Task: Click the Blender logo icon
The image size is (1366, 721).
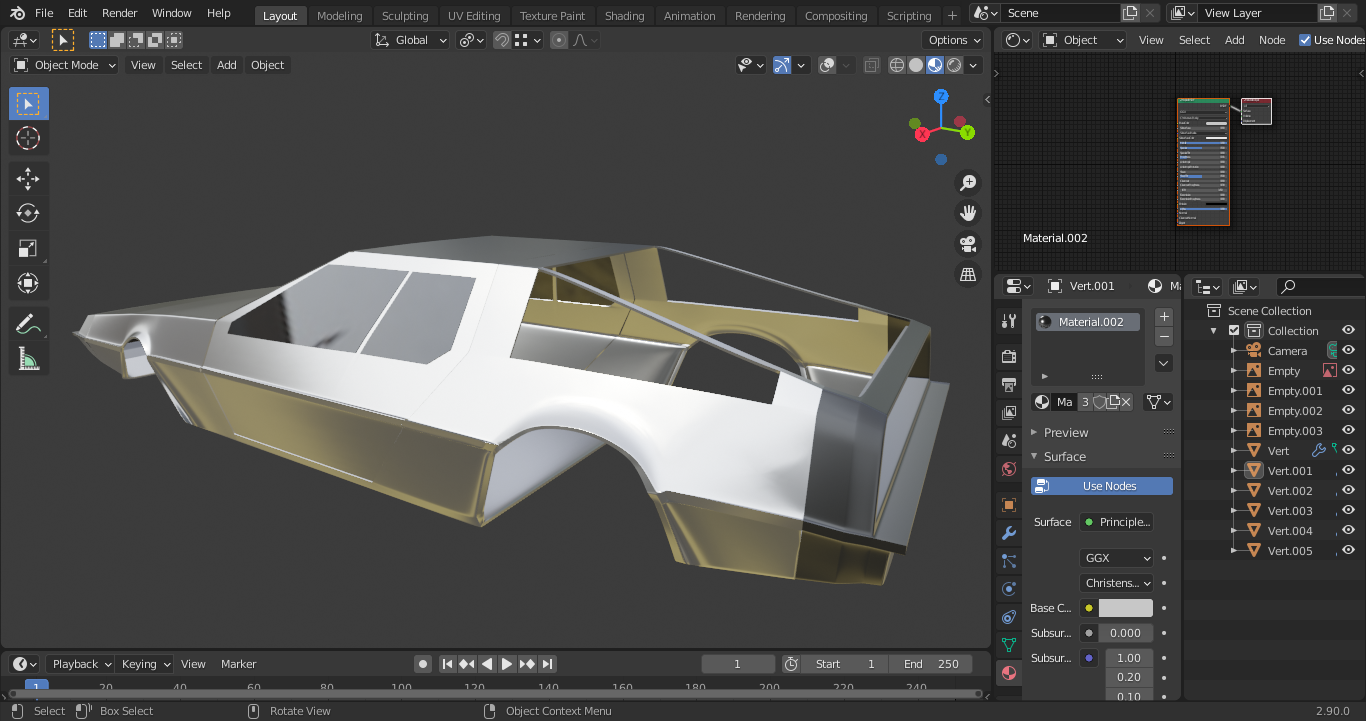Action: (17, 13)
